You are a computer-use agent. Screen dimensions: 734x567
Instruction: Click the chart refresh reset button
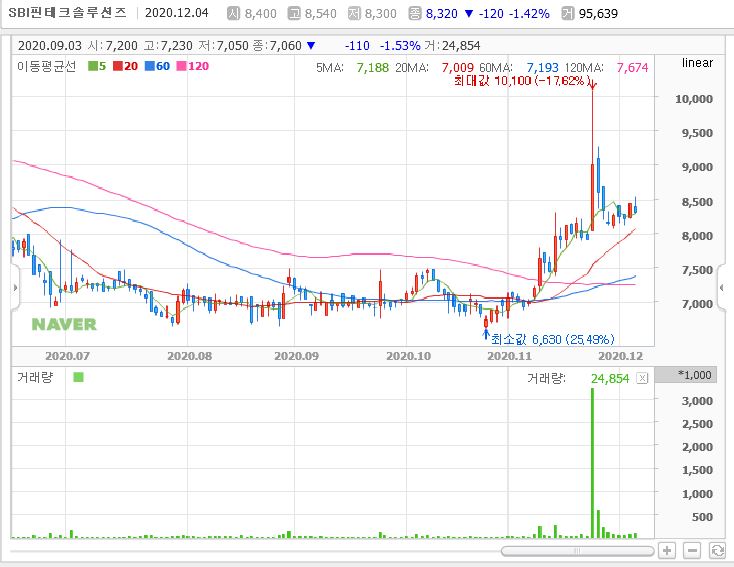717,551
